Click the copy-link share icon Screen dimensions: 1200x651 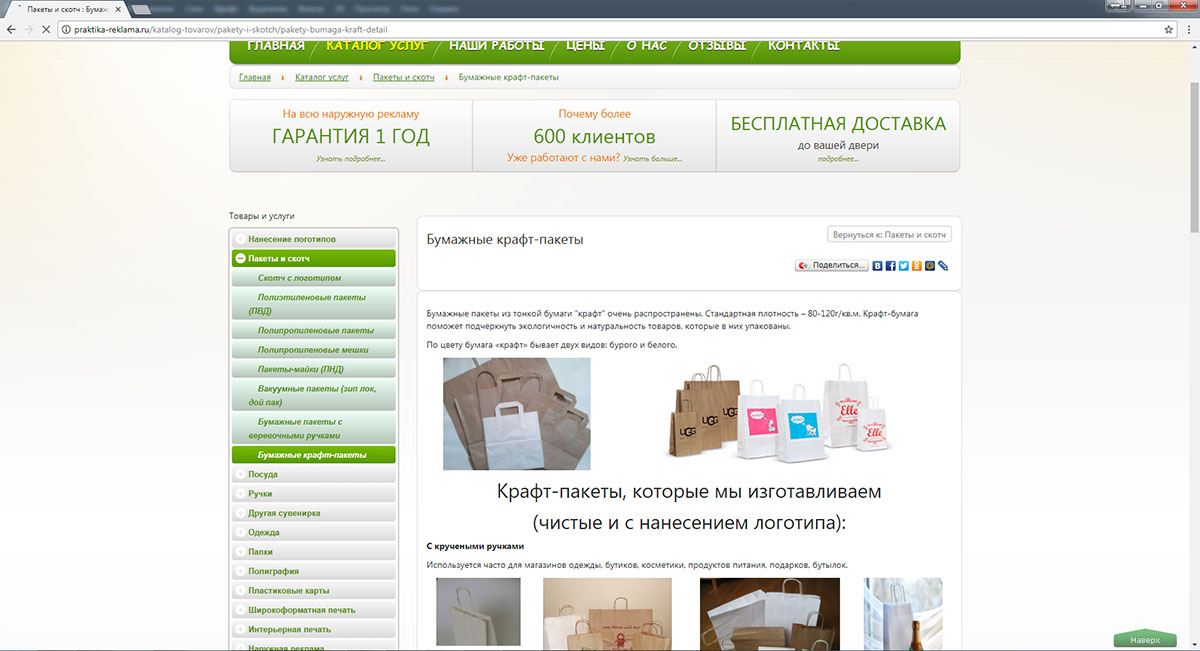coord(943,266)
